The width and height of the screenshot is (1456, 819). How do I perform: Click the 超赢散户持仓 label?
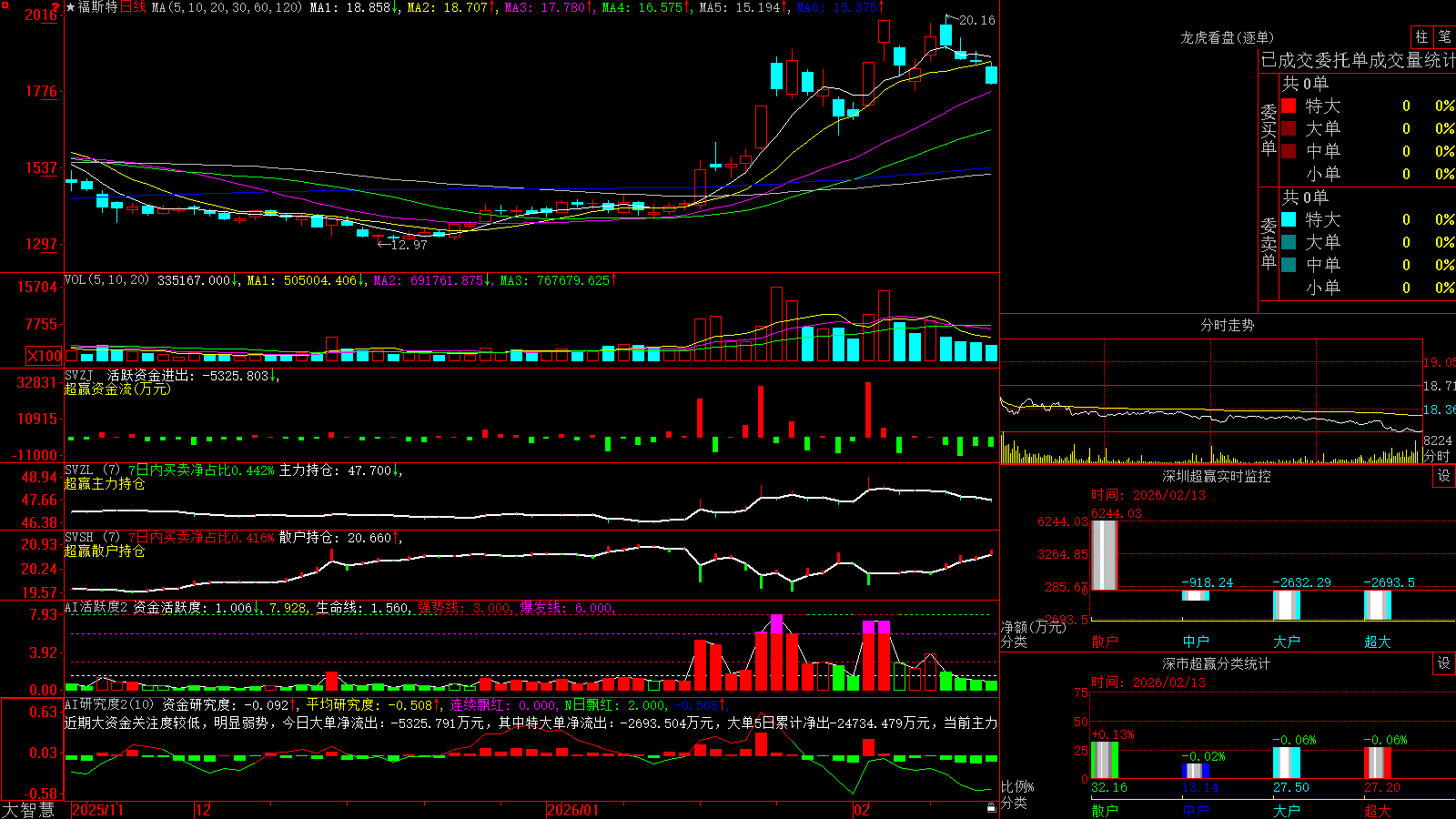point(105,551)
